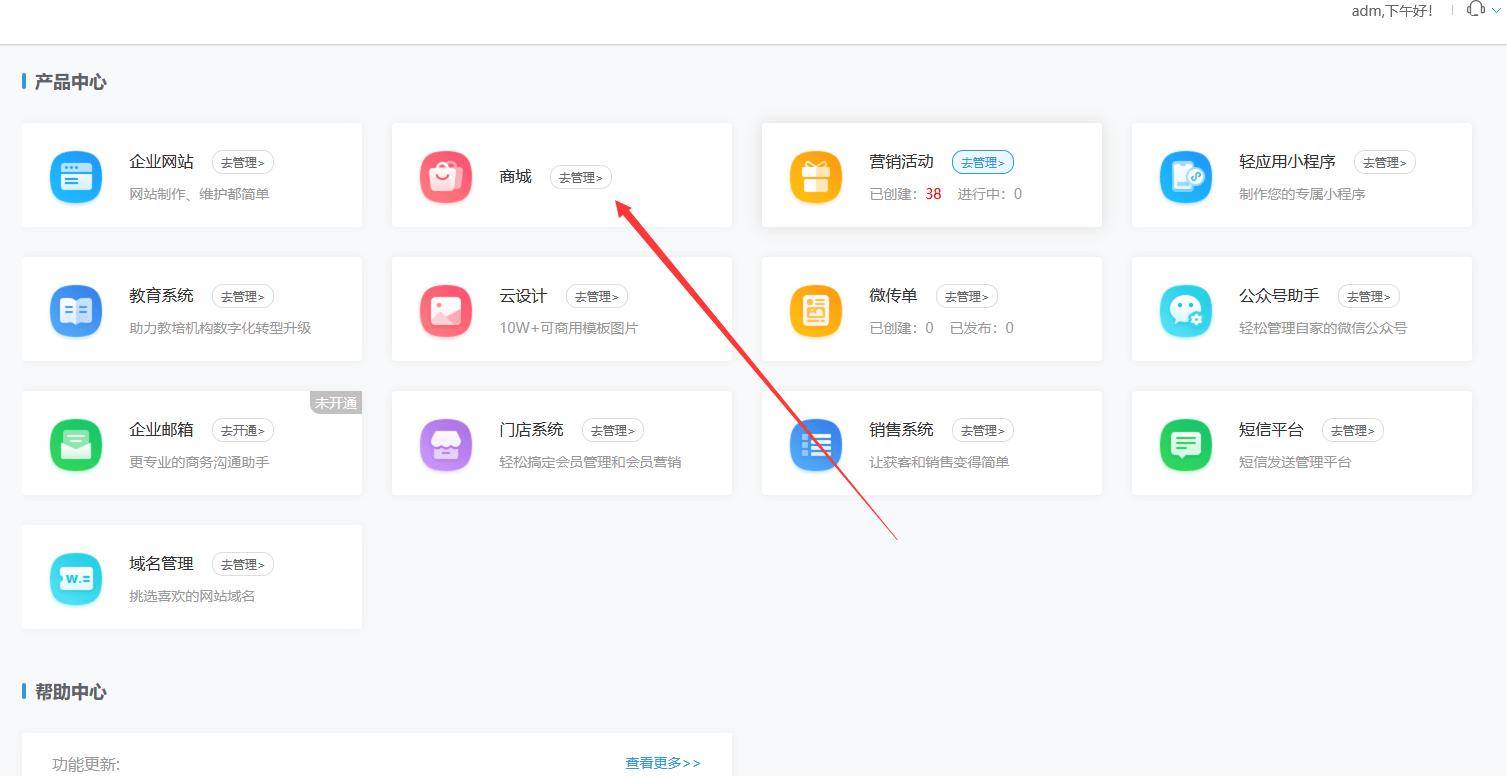Image resolution: width=1507 pixels, height=776 pixels.
Task: Click the 企业邮箱 title text
Action: (161, 429)
